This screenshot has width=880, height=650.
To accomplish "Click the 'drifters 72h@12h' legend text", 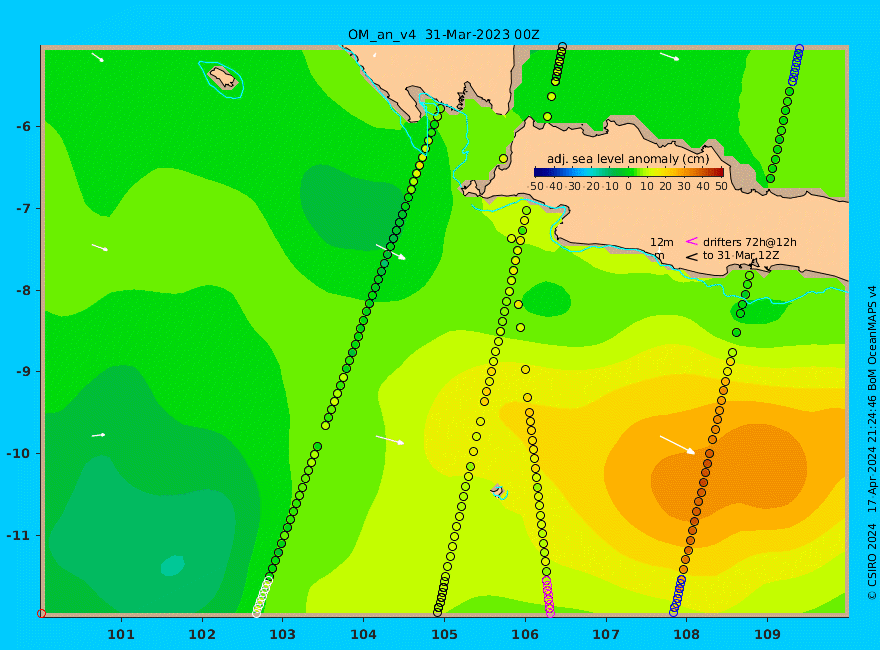I will [x=750, y=242].
